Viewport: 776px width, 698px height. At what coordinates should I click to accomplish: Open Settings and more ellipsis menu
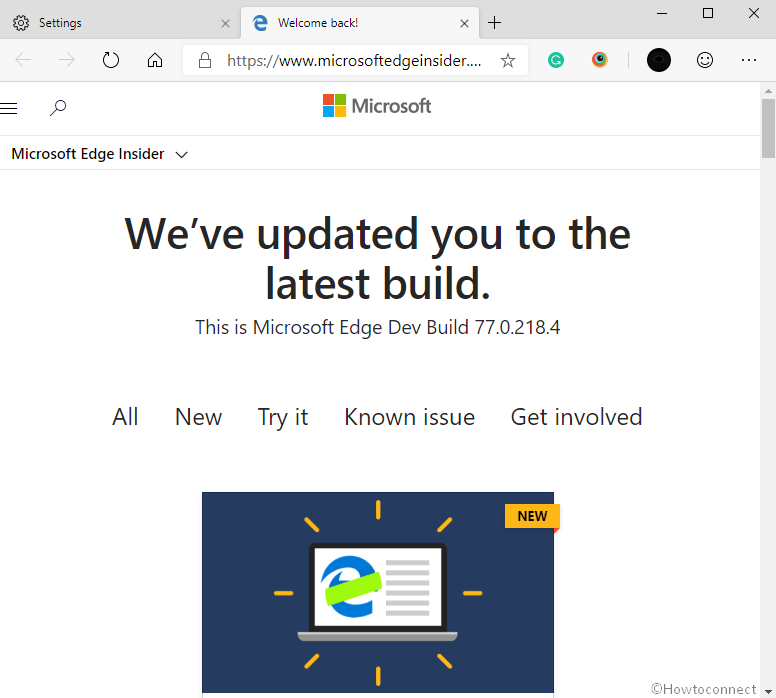(749, 60)
